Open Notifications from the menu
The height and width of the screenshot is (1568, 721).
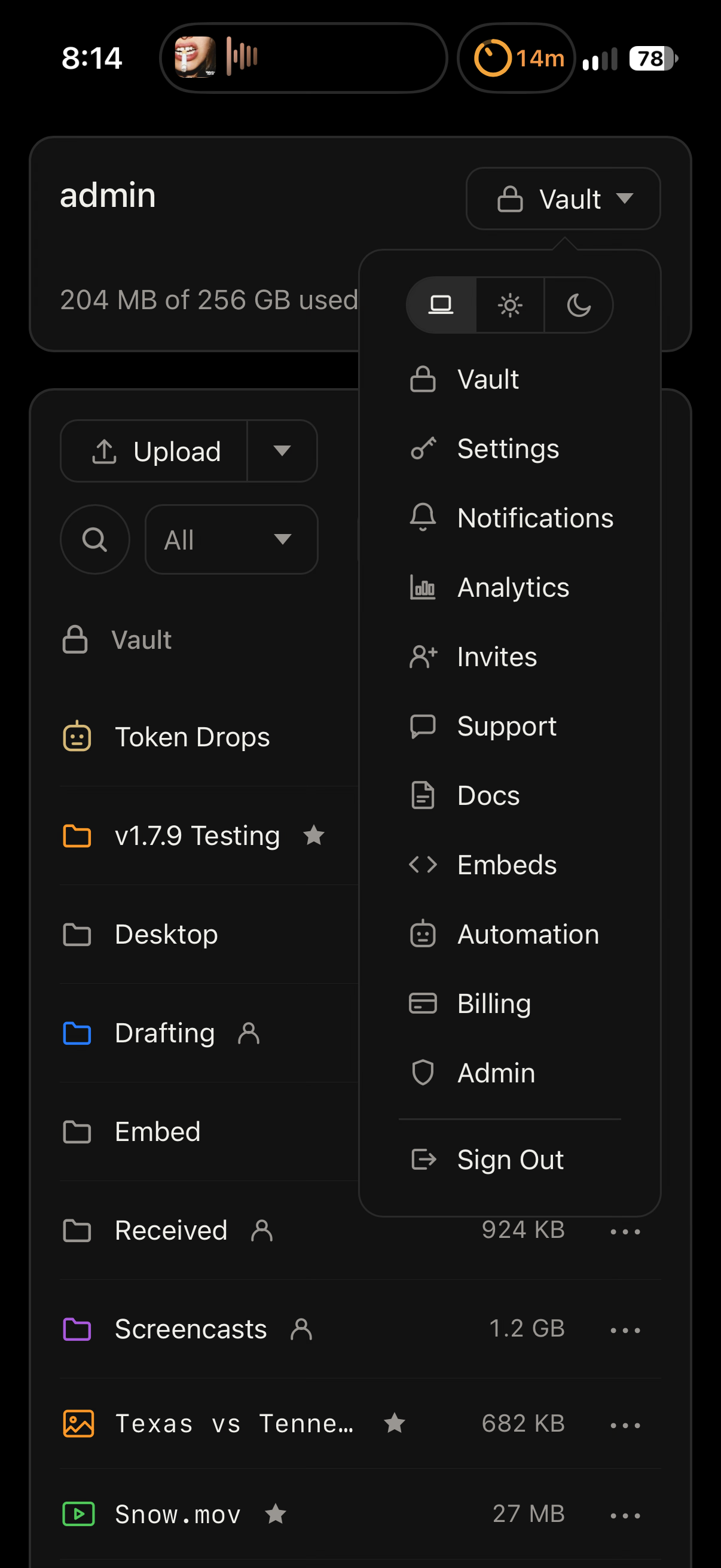point(510,518)
